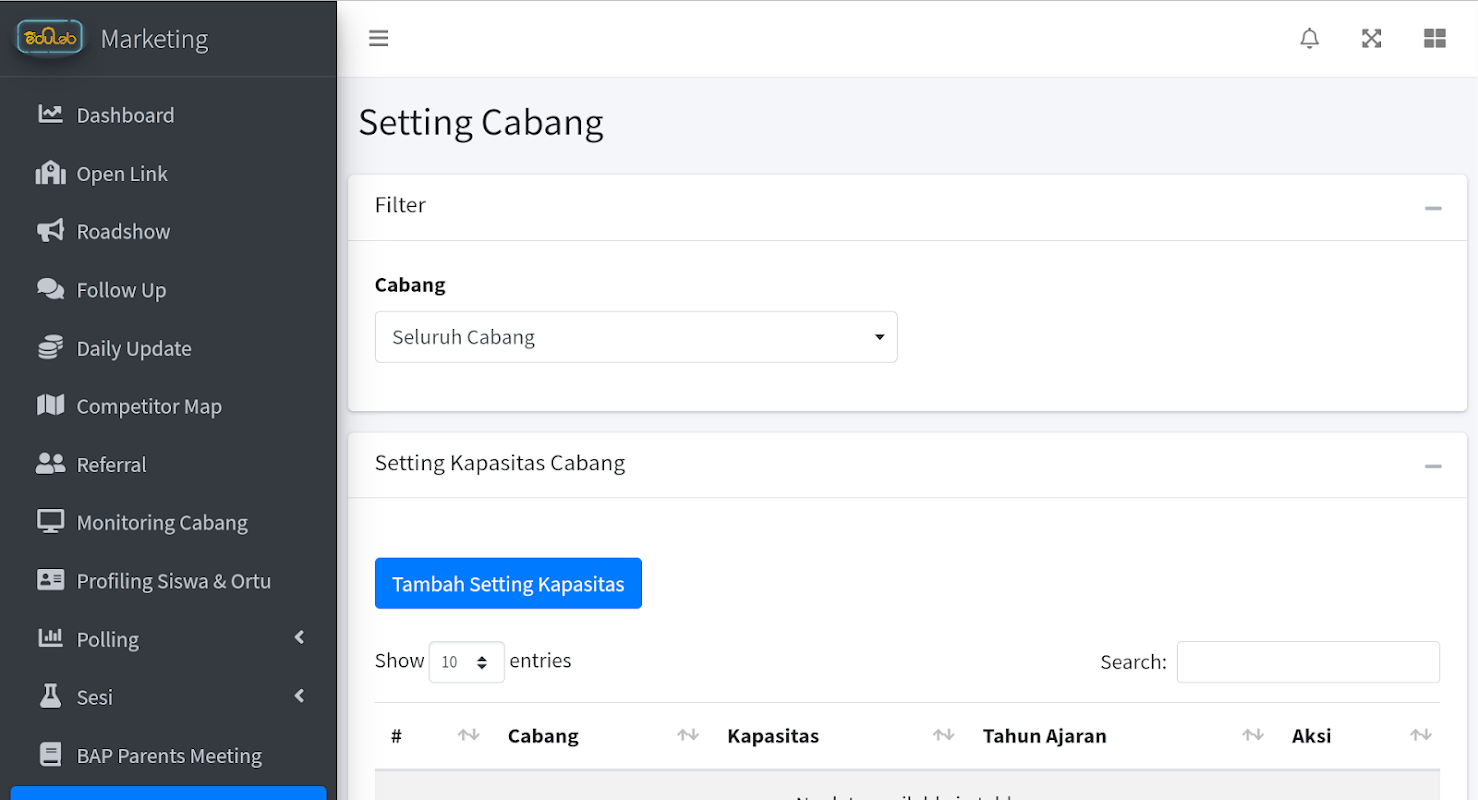Click the Daily Update coins icon
This screenshot has height=800, width=1478.
[x=50, y=348]
